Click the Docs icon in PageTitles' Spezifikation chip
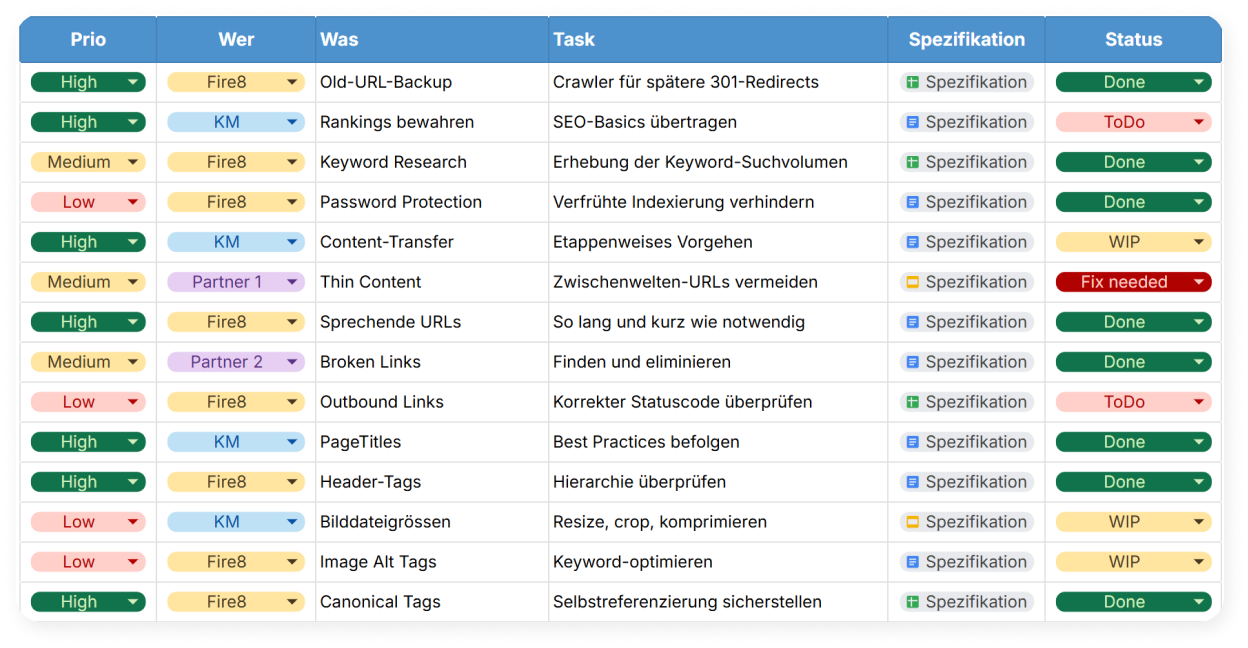 click(912, 442)
